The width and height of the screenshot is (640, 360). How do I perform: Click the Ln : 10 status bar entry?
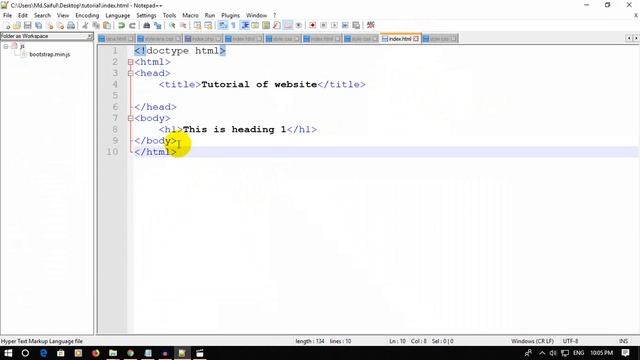click(397, 341)
